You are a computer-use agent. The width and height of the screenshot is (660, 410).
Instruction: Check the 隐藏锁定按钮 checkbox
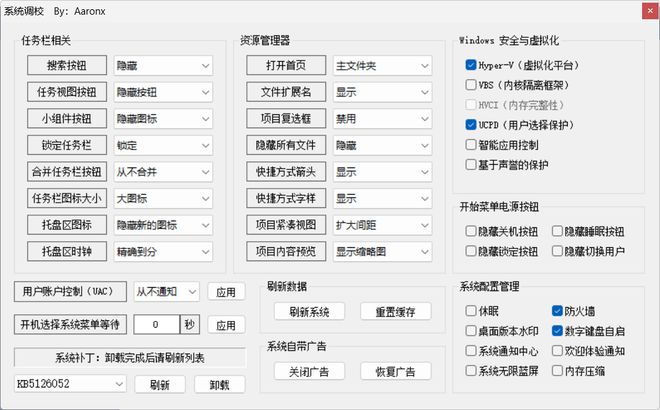[471, 251]
